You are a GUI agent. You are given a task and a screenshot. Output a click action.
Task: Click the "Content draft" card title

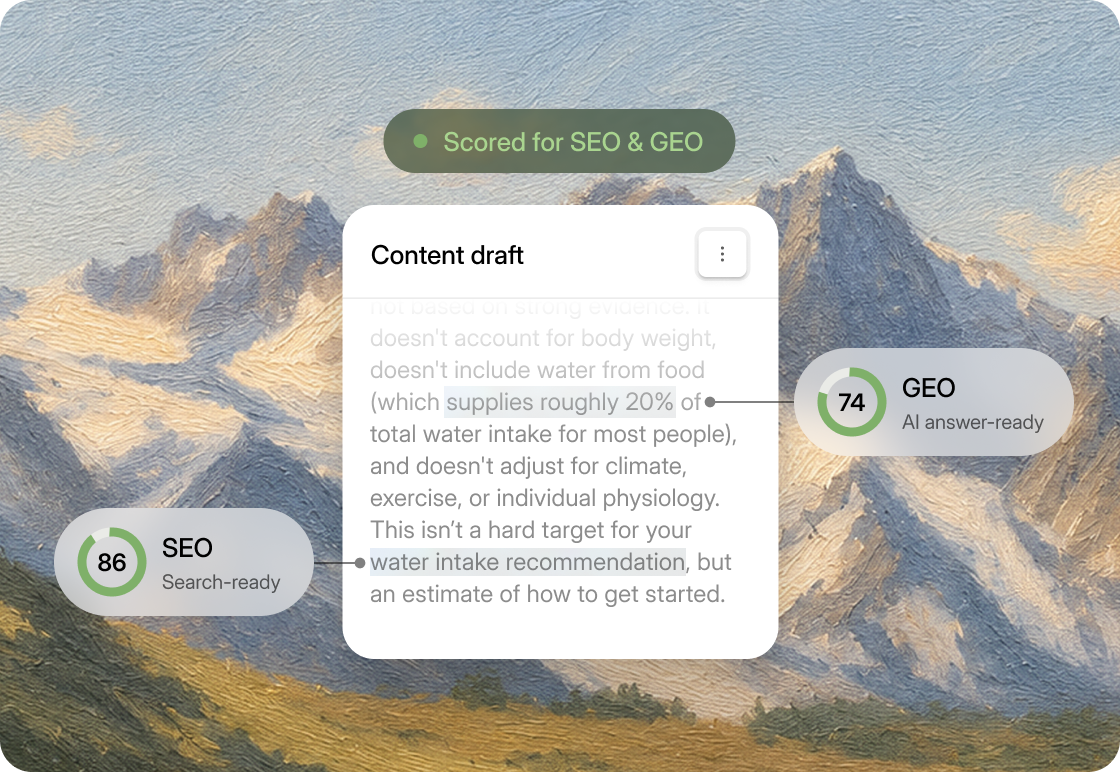tap(447, 255)
